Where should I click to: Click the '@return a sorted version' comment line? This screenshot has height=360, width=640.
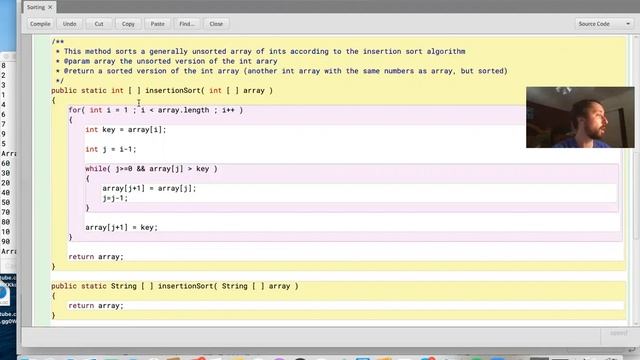coord(282,71)
